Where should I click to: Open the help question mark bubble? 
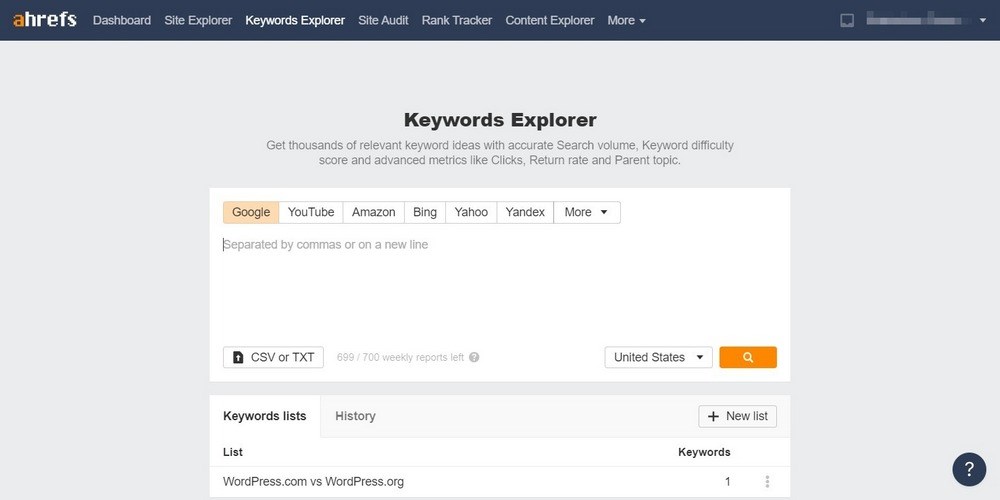click(969, 469)
